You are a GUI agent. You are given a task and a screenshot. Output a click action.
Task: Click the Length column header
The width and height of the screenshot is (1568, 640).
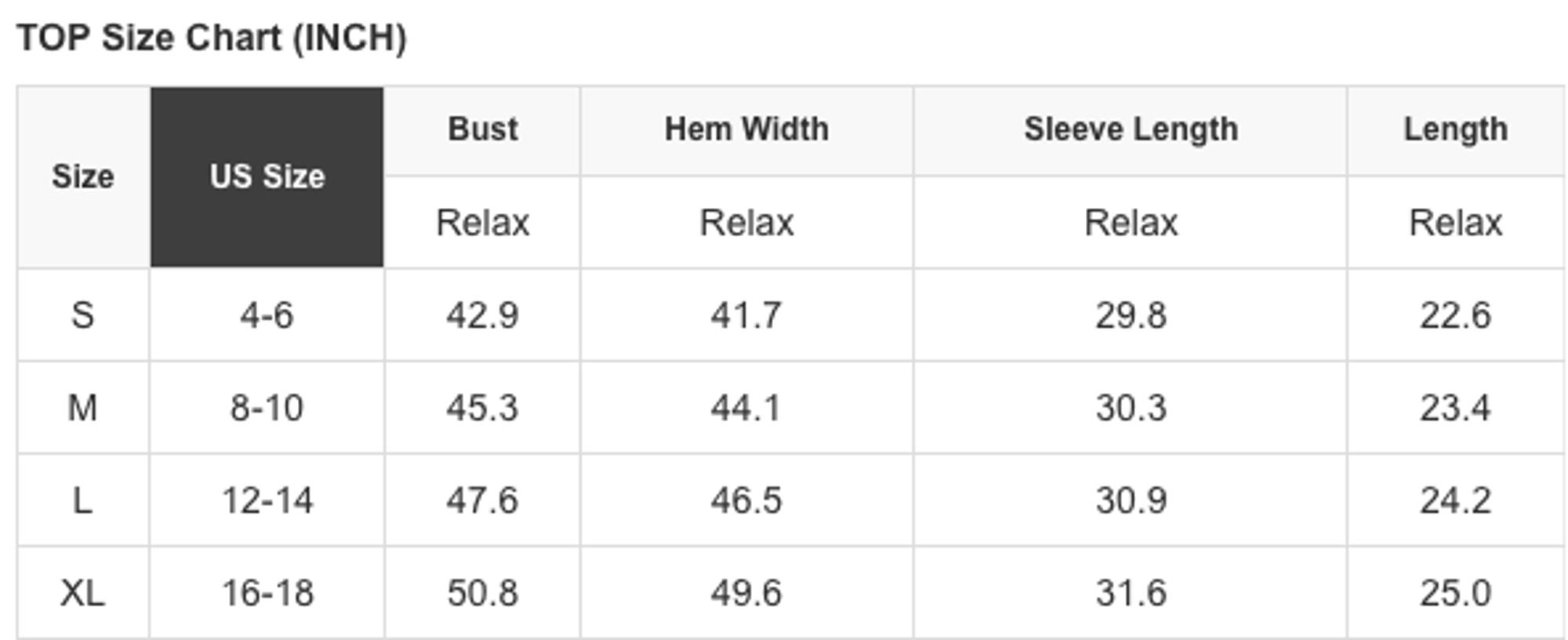pyautogui.click(x=1456, y=130)
